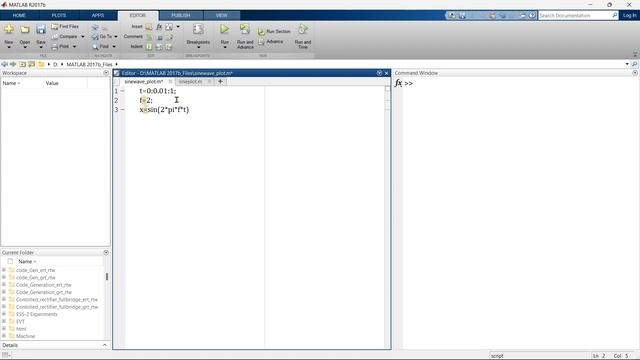Click the Run and Advance icon
640x360 pixels.
(244, 29)
